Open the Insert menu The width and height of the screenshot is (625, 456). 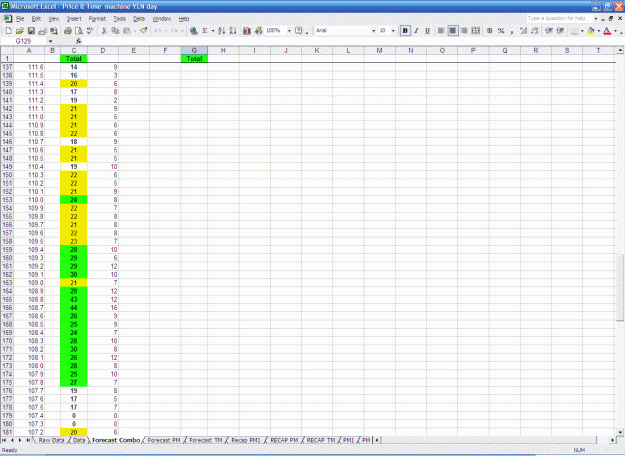[x=74, y=19]
